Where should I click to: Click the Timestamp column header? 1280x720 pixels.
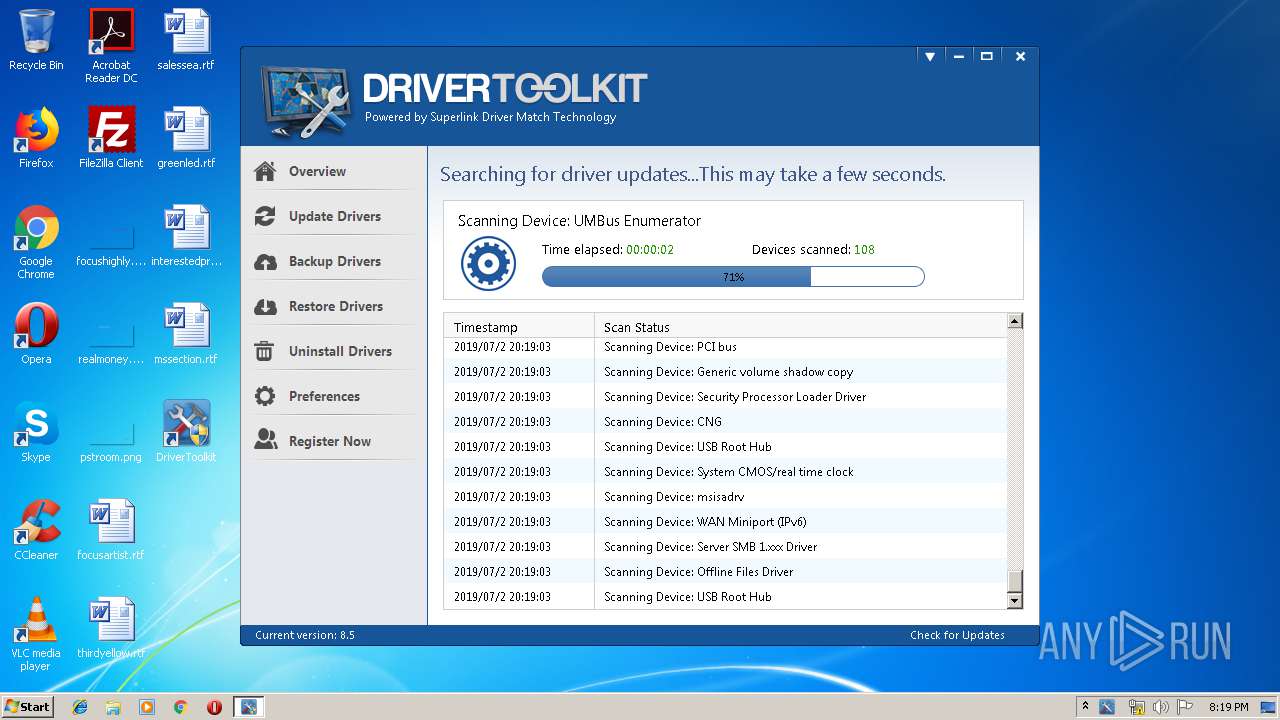[519, 327]
